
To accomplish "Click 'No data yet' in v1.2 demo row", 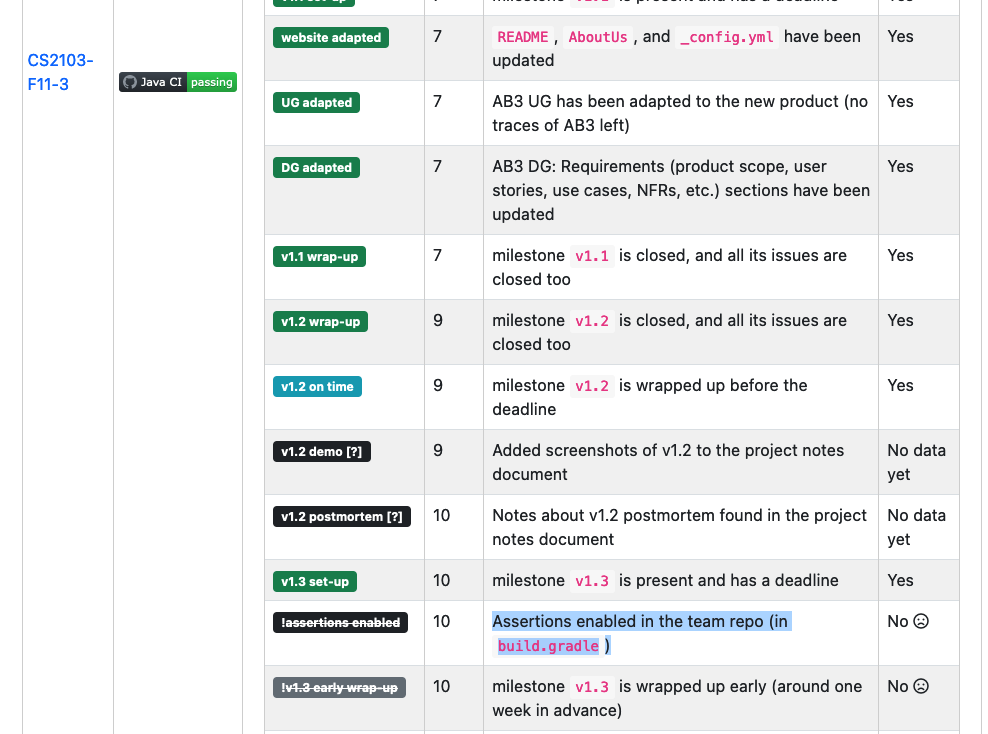I will pos(916,462).
